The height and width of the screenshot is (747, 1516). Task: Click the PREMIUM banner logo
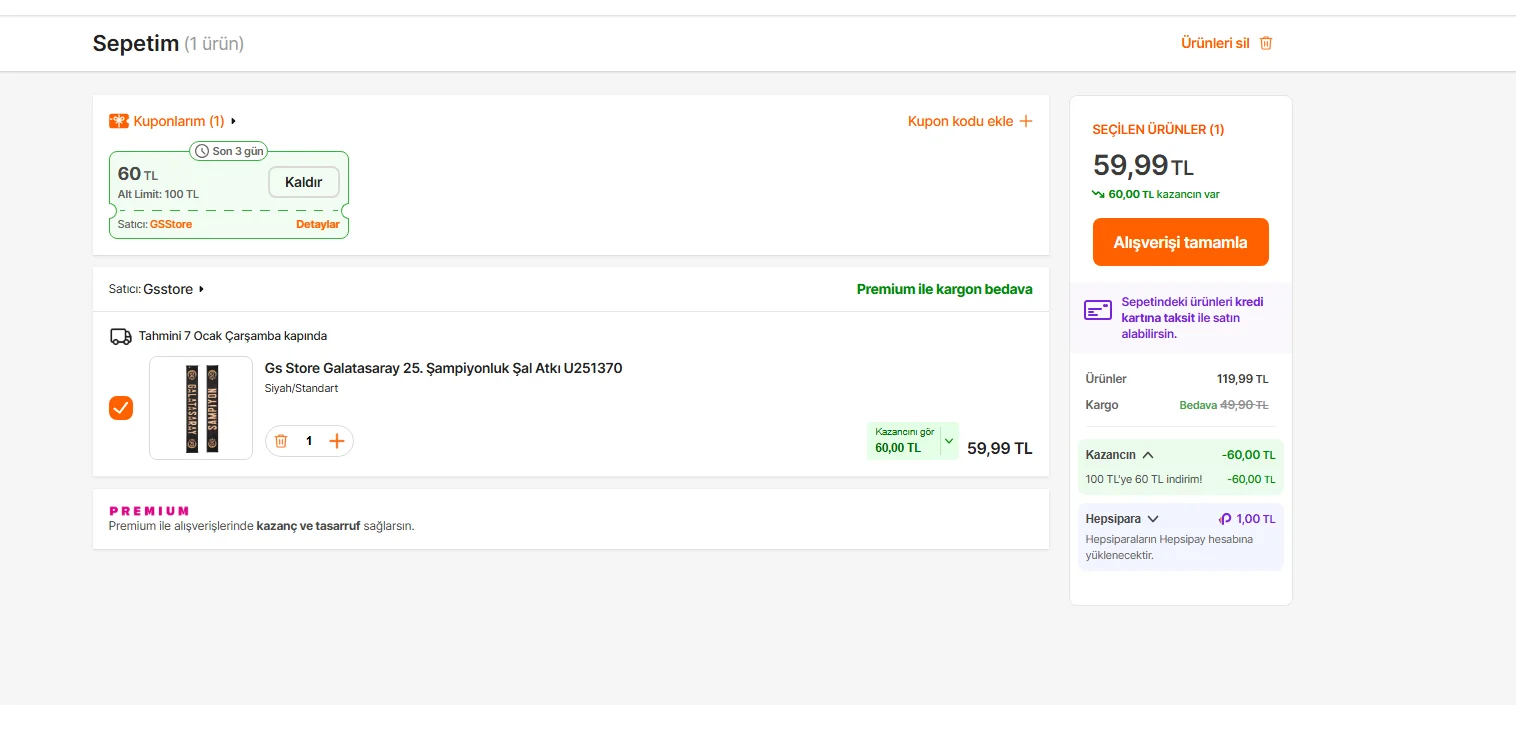coord(149,511)
